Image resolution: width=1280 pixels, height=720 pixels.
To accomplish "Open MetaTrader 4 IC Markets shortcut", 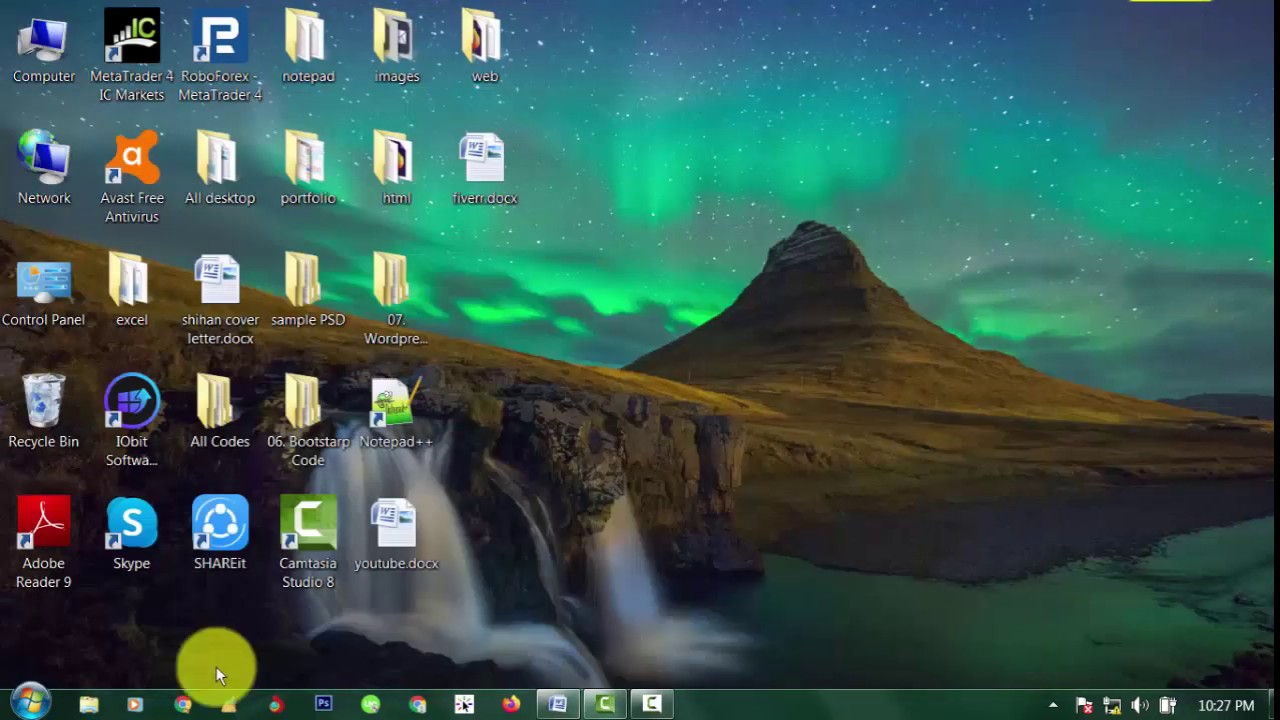I will pyautogui.click(x=132, y=56).
